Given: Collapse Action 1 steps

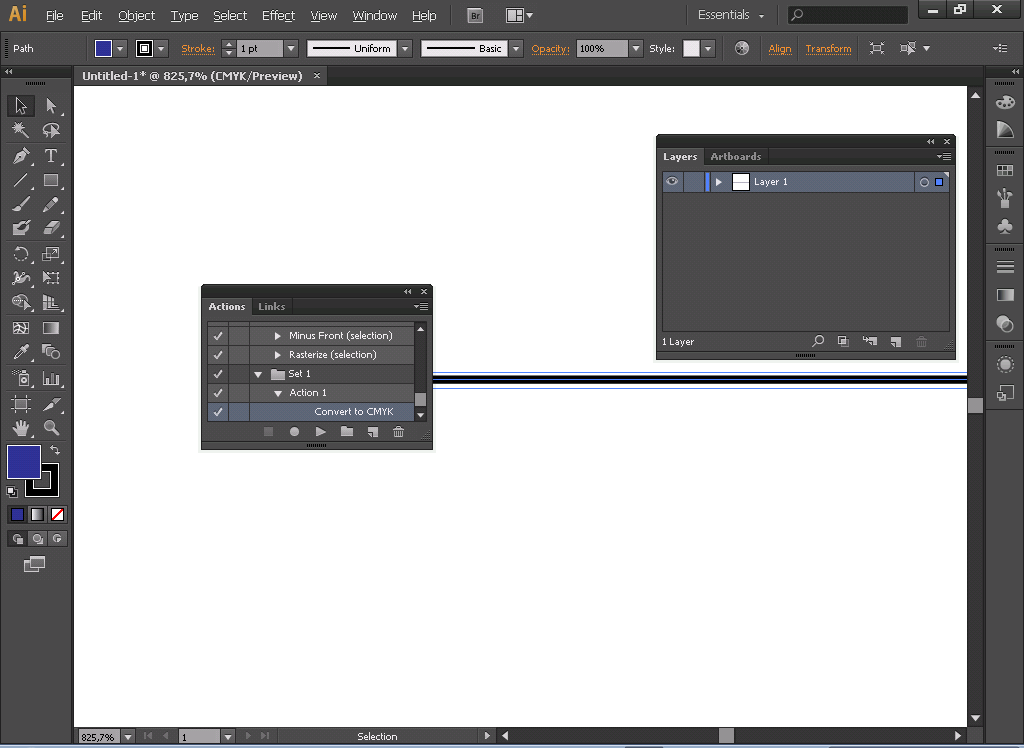Looking at the screenshot, I should coord(278,393).
